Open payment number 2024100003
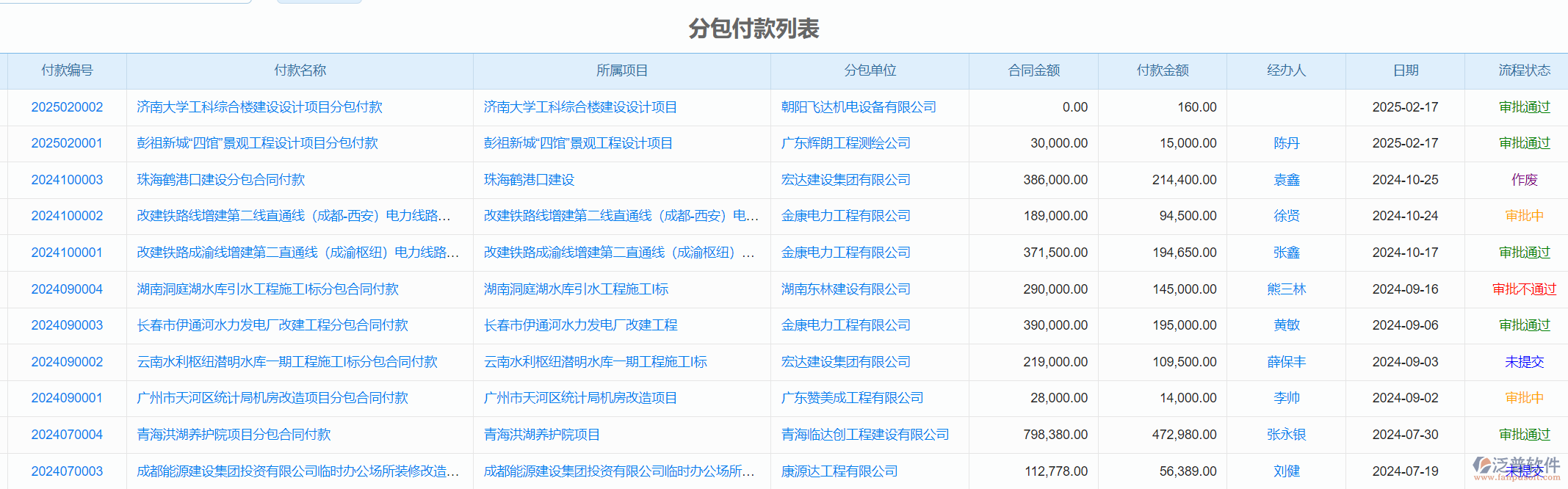This screenshot has height=489, width=1568. click(x=67, y=180)
